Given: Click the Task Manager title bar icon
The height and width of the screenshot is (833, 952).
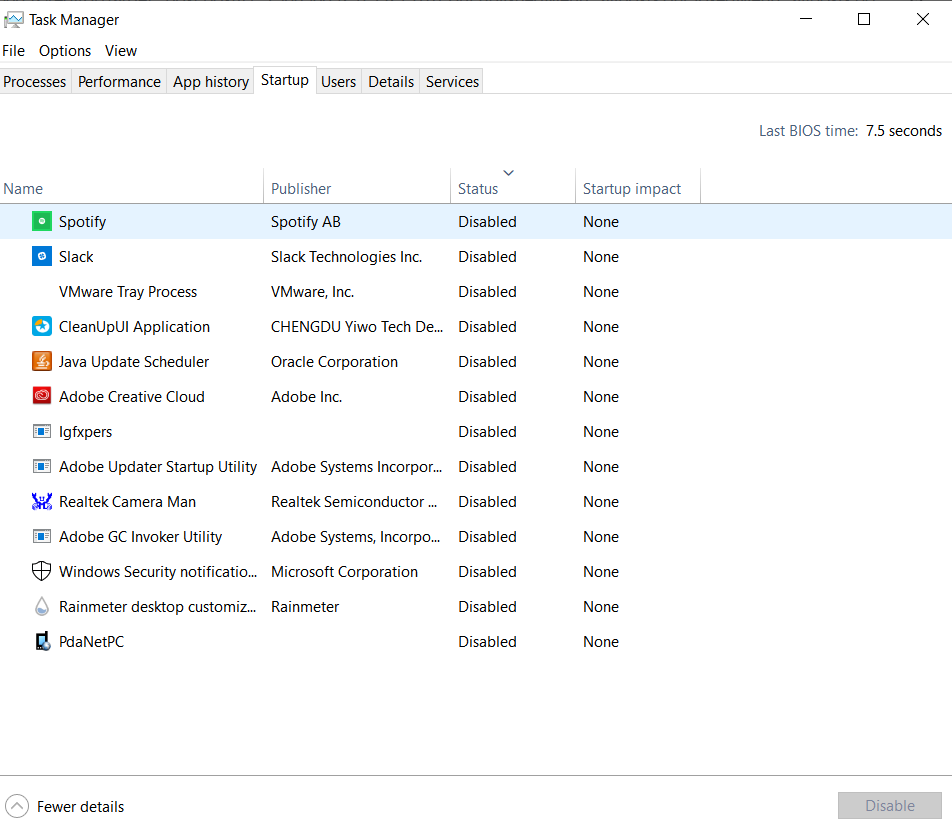Looking at the screenshot, I should click(14, 19).
